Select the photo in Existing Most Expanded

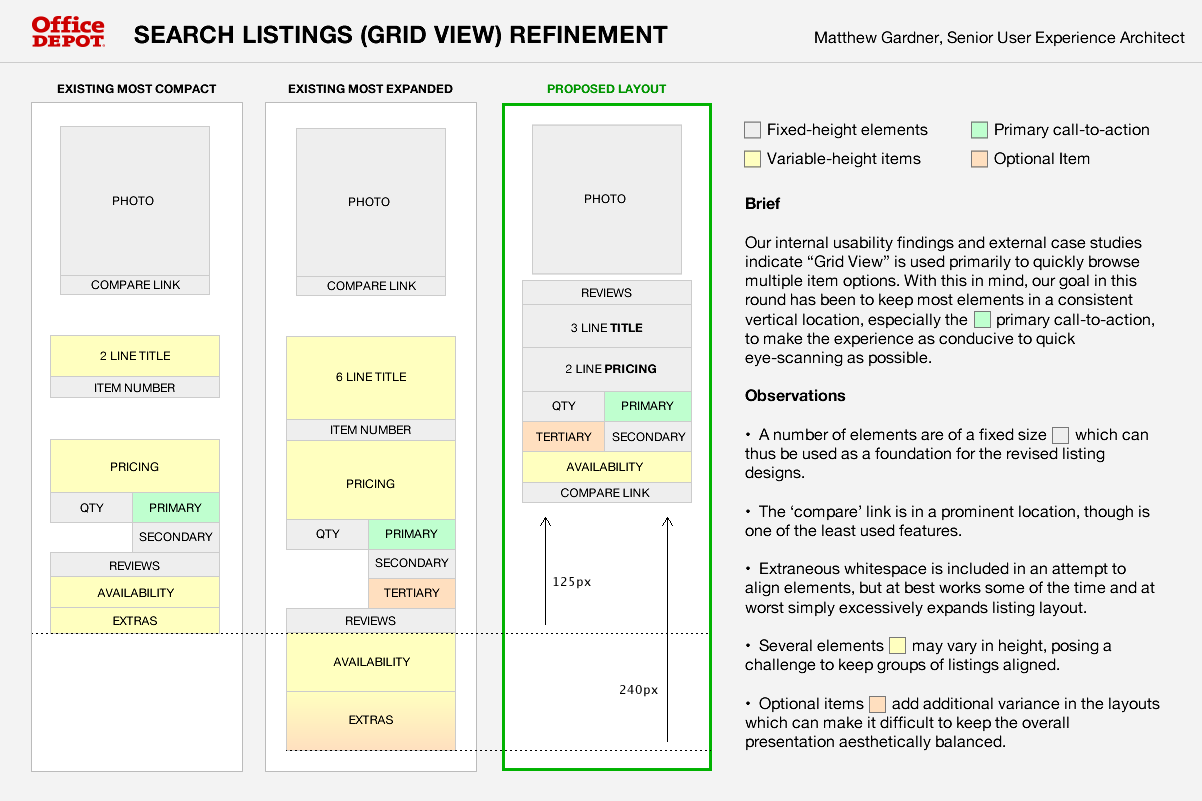(370, 202)
